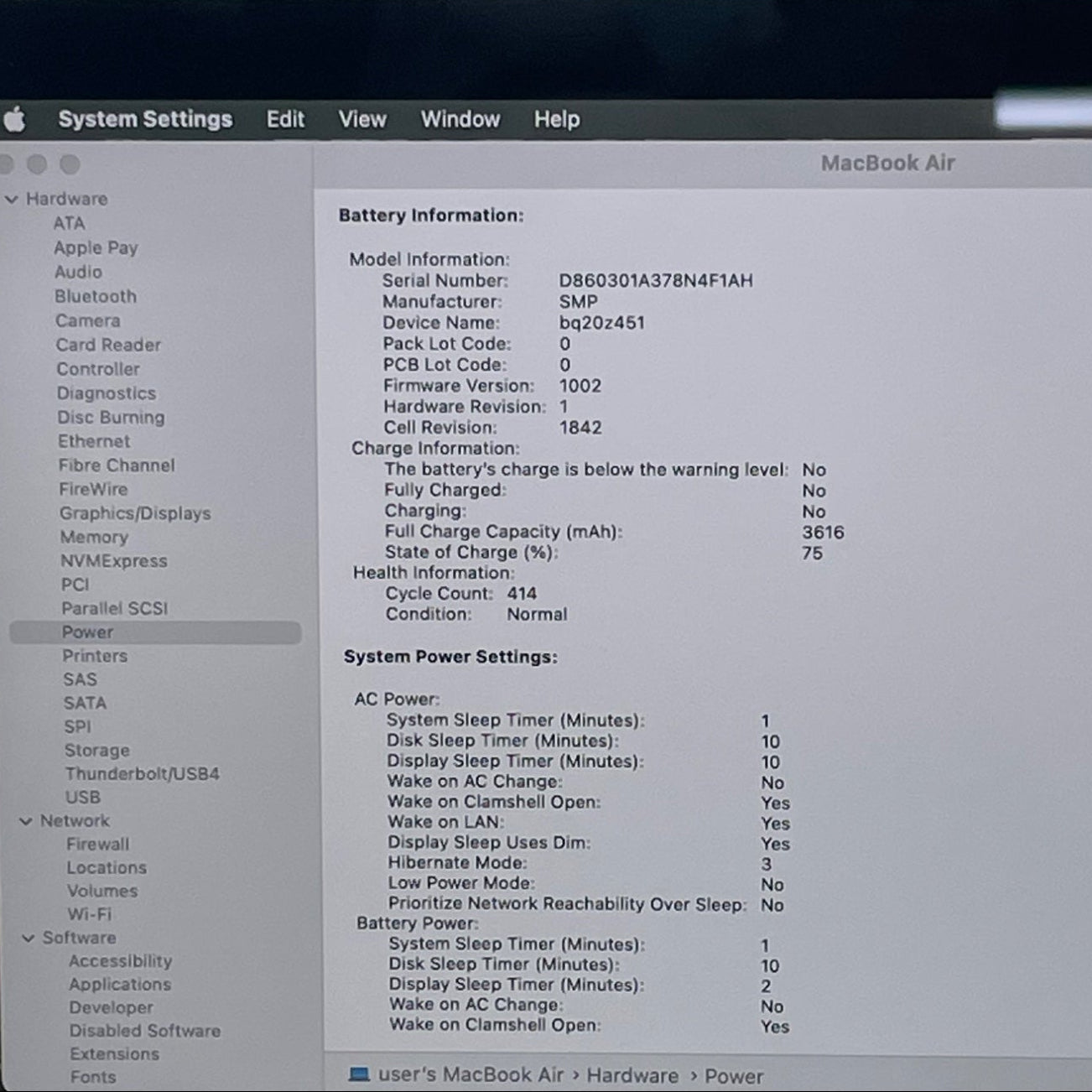Click the System Power Settings heading

(450, 657)
